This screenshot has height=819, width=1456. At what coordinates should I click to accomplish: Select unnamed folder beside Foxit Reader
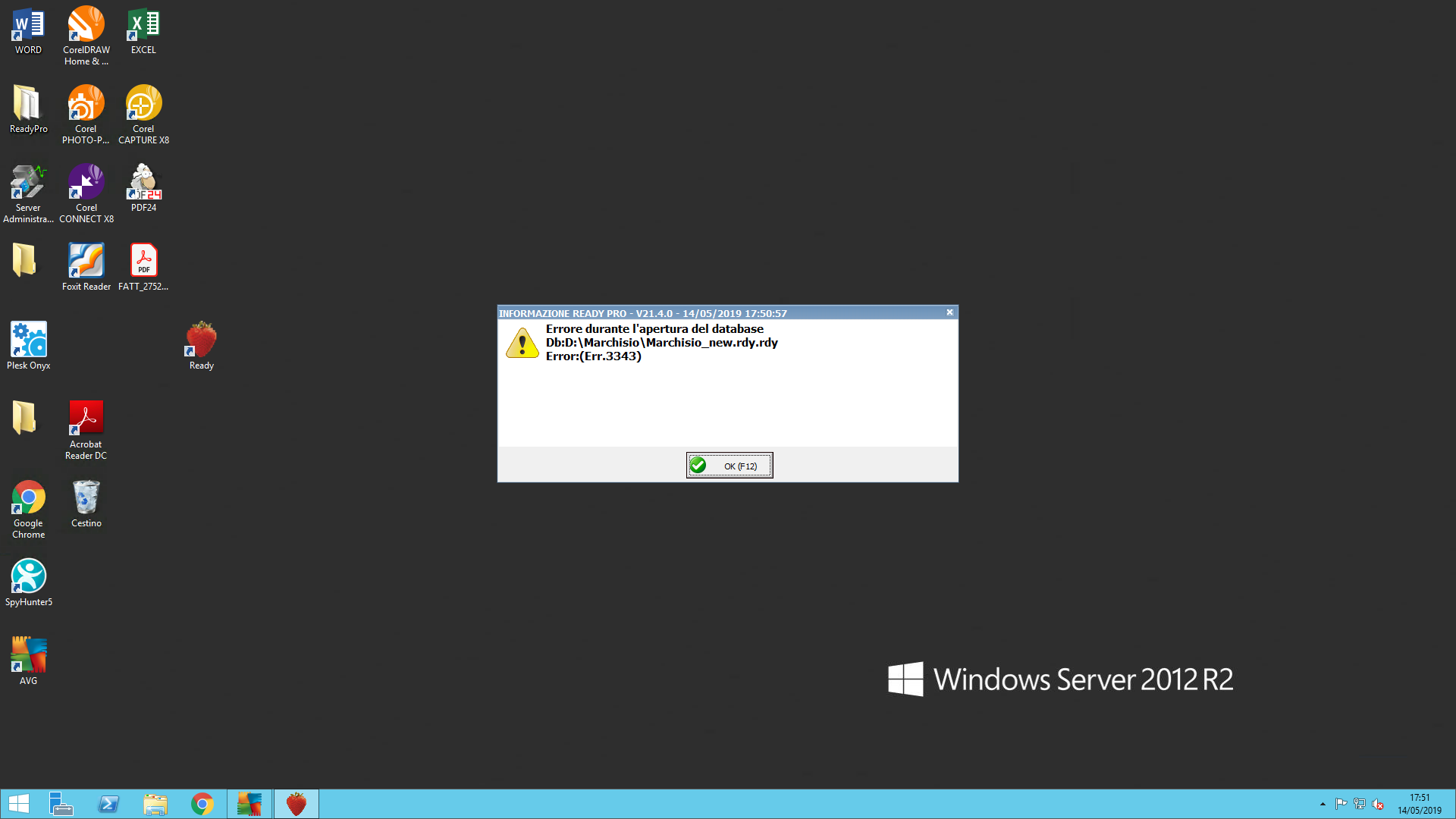click(x=24, y=260)
